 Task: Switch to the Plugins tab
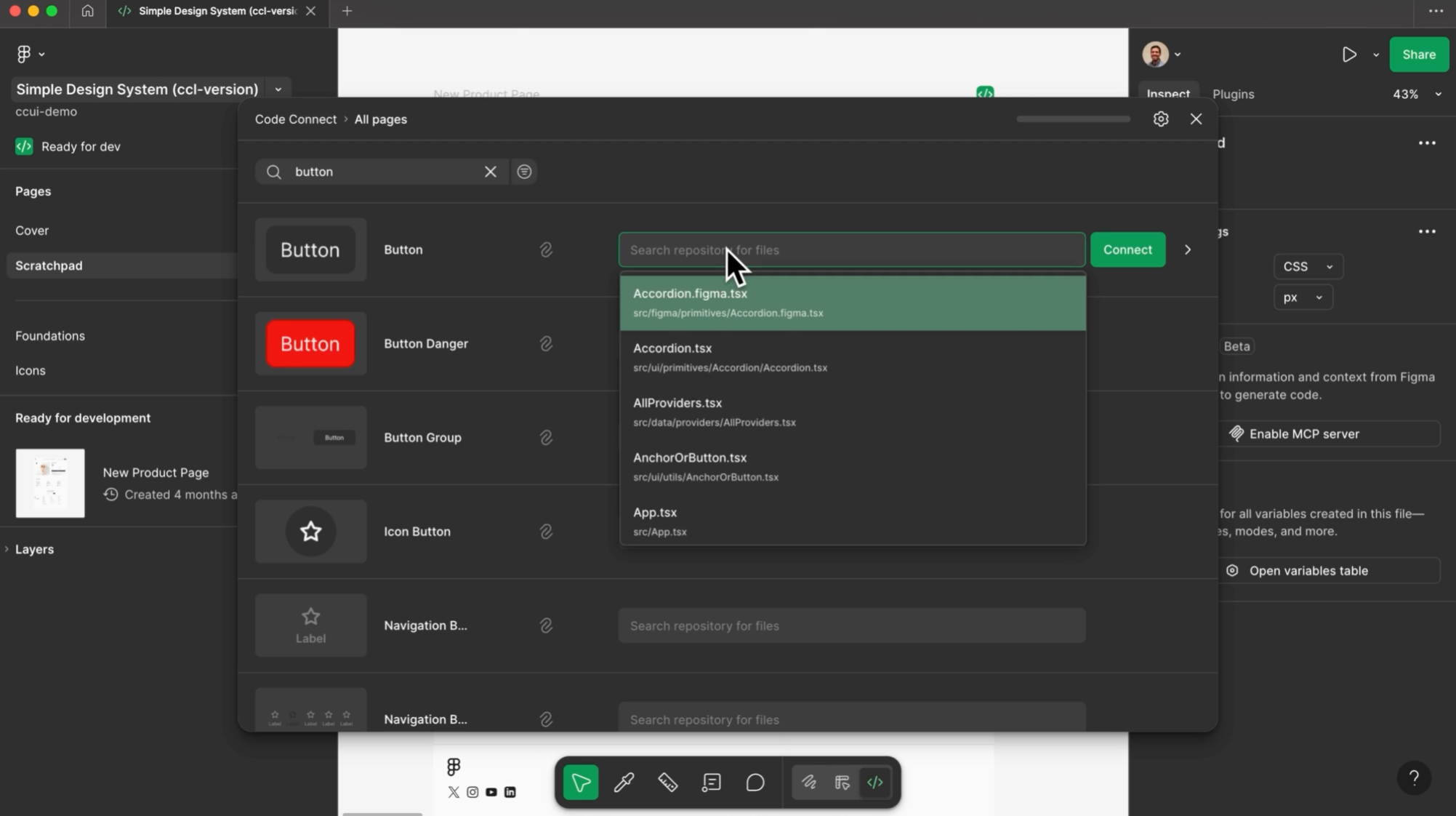(x=1233, y=94)
